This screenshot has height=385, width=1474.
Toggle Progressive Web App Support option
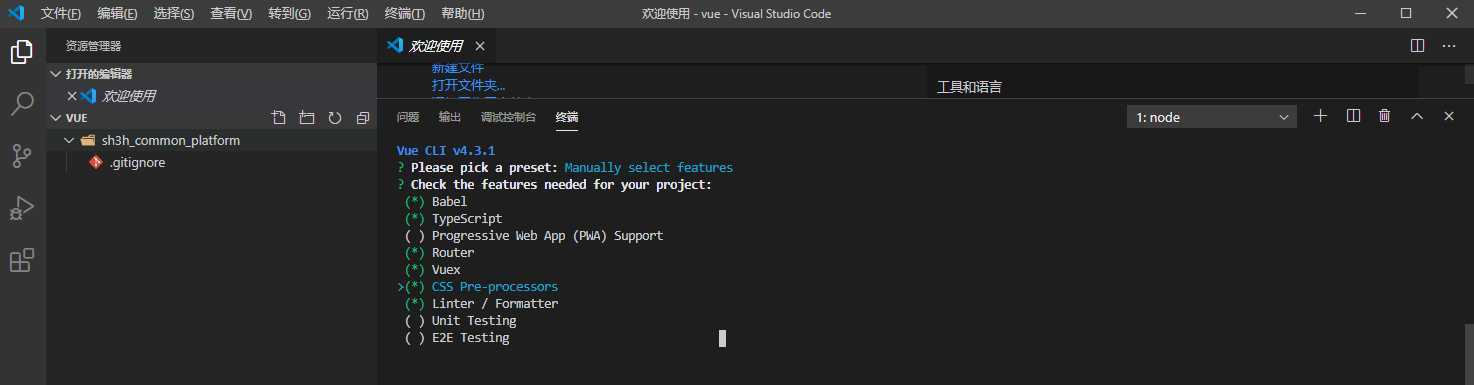point(533,235)
